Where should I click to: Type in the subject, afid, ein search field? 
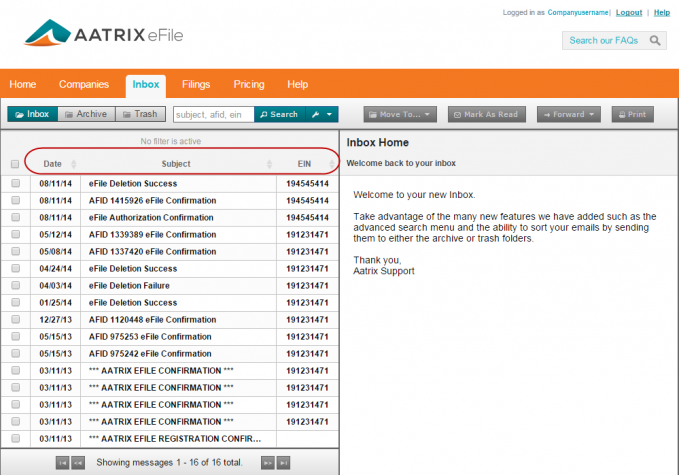[213, 114]
